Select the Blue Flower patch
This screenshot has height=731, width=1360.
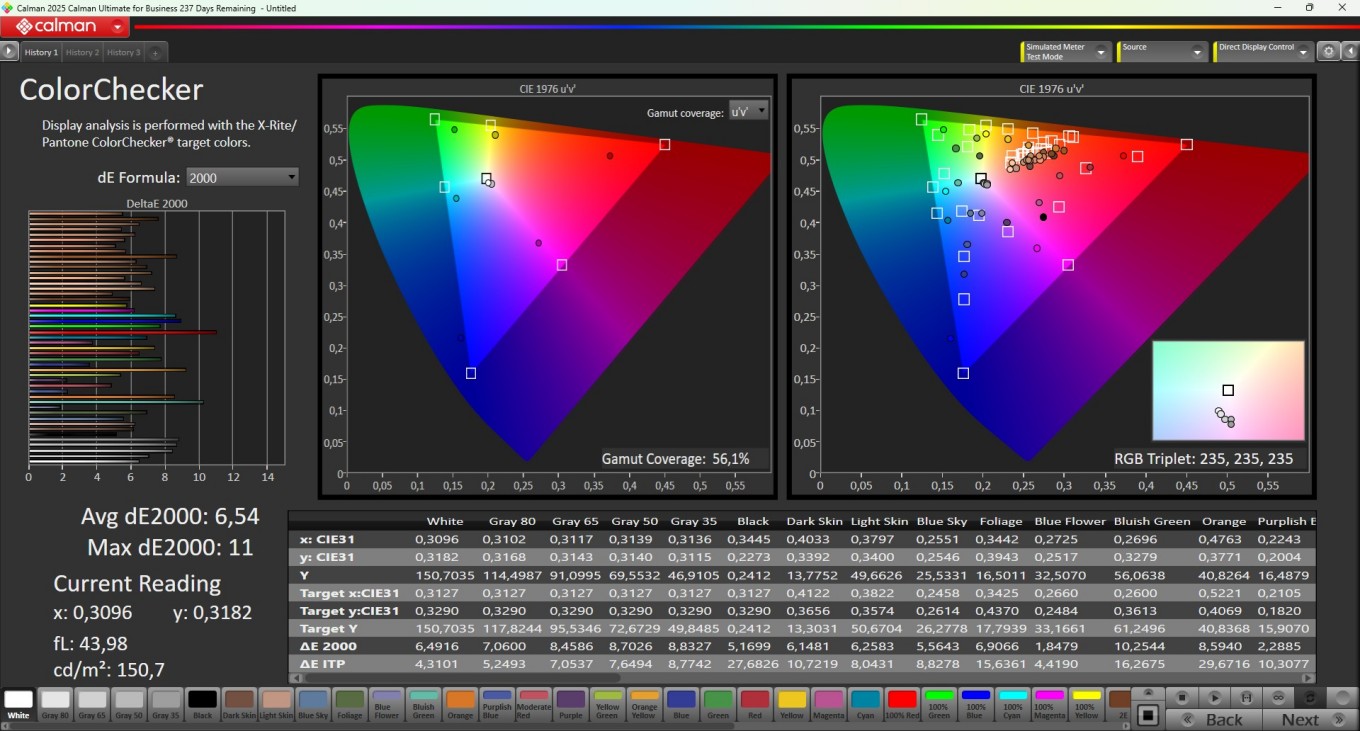coord(386,704)
